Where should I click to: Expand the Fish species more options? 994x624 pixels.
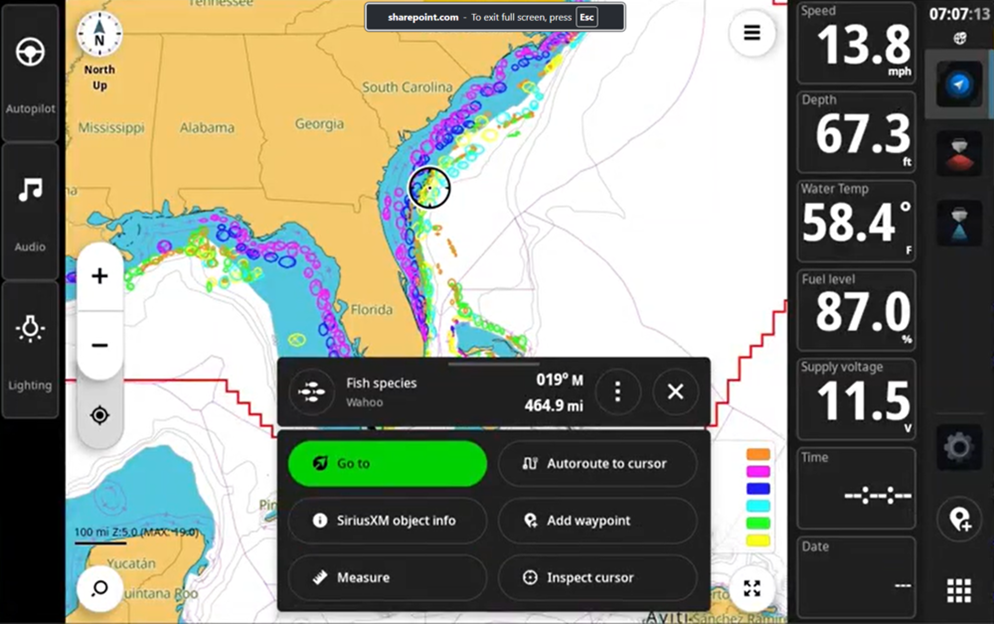(x=617, y=392)
